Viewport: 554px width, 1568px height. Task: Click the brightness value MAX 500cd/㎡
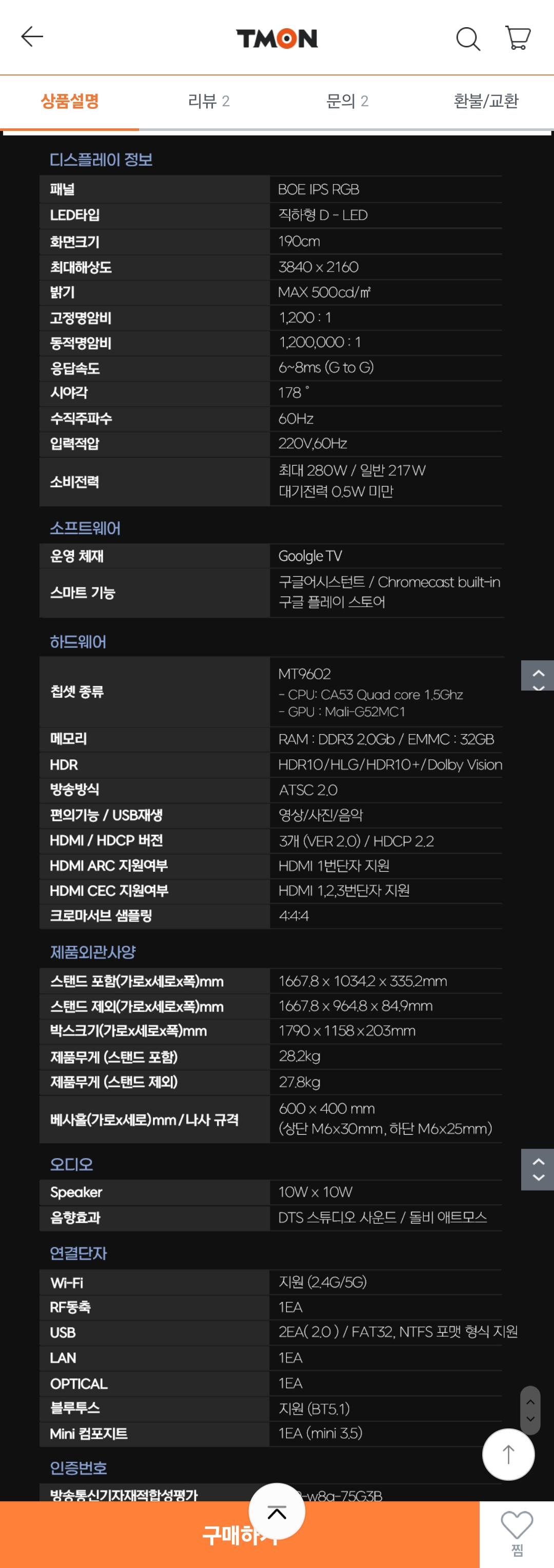tap(324, 292)
